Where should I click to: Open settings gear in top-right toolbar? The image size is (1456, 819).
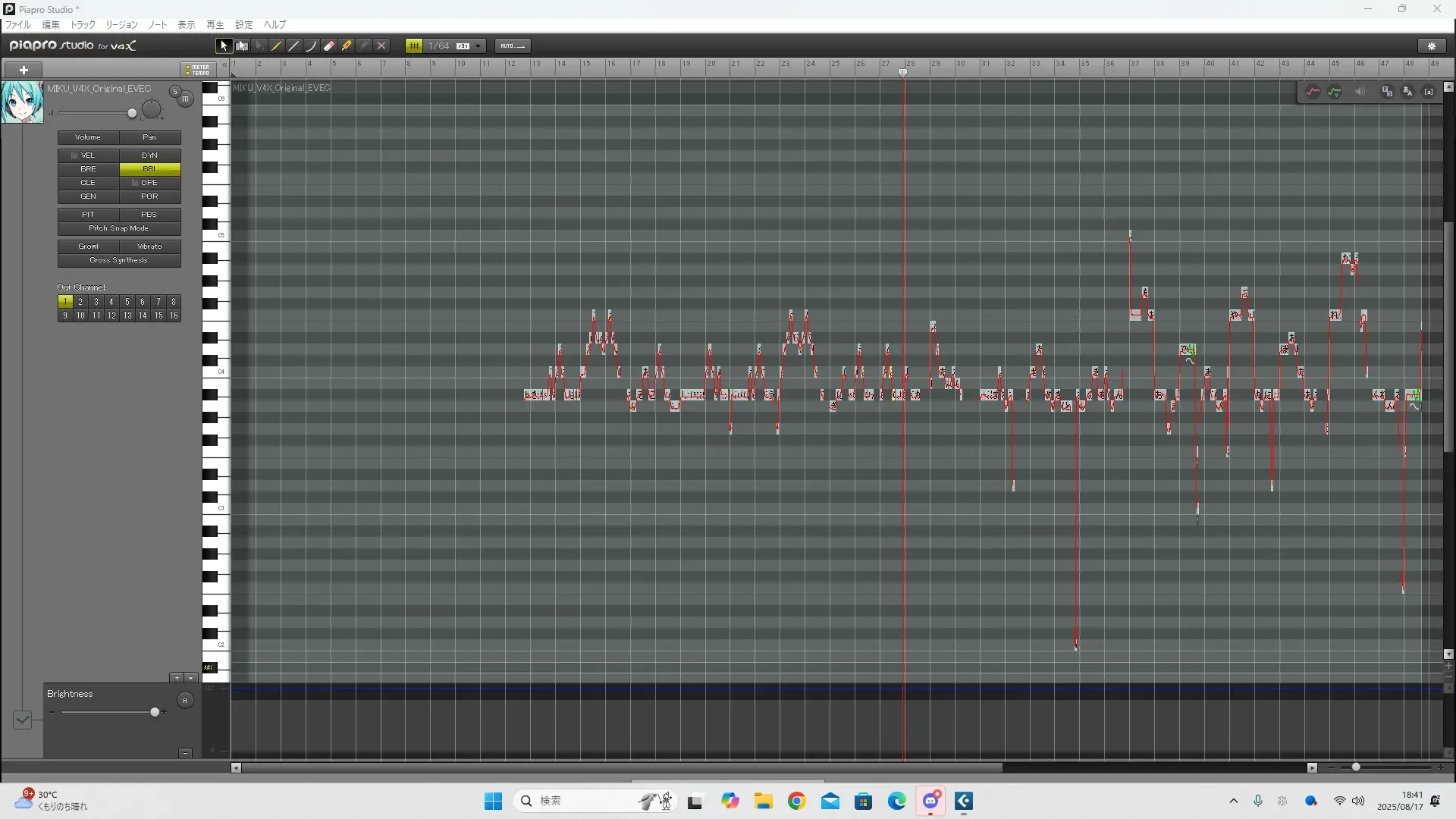point(1432,46)
